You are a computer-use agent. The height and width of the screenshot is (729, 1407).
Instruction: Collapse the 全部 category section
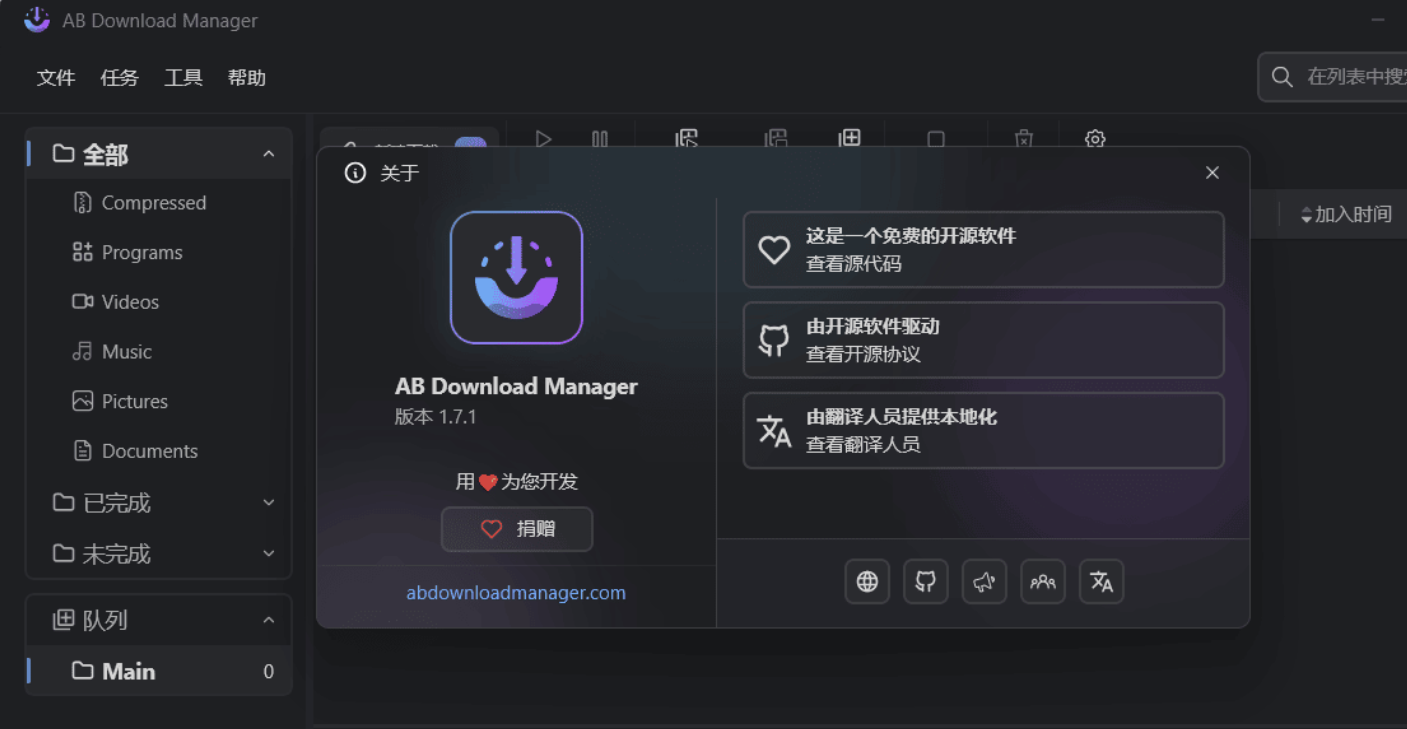pos(268,153)
